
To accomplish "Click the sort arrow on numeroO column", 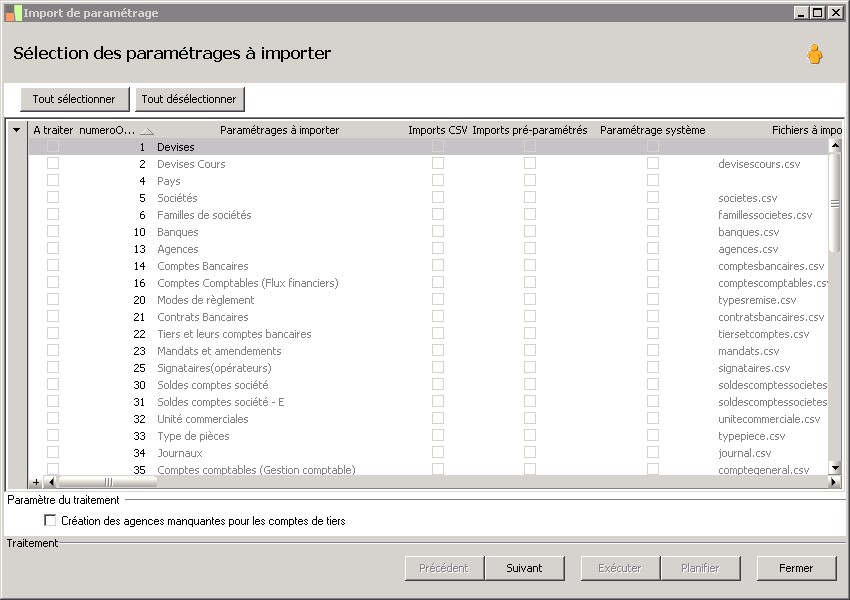I will click(147, 131).
